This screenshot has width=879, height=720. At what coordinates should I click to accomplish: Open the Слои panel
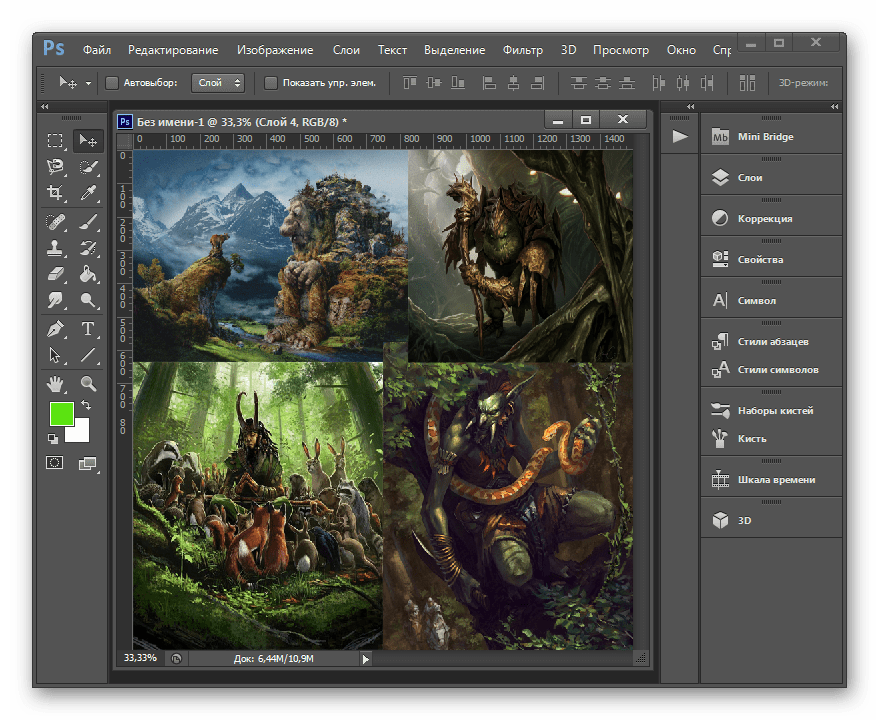[750, 178]
